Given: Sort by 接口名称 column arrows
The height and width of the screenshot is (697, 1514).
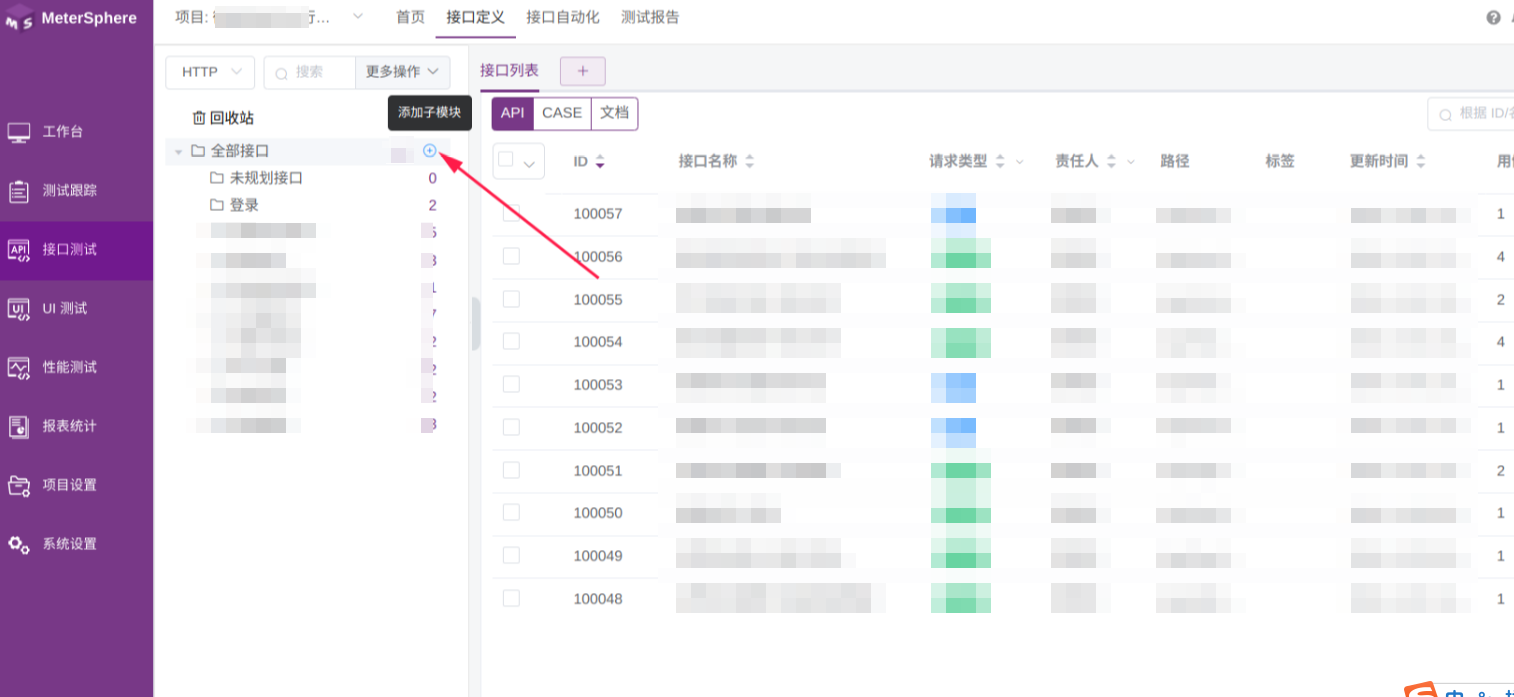Looking at the screenshot, I should [x=749, y=162].
